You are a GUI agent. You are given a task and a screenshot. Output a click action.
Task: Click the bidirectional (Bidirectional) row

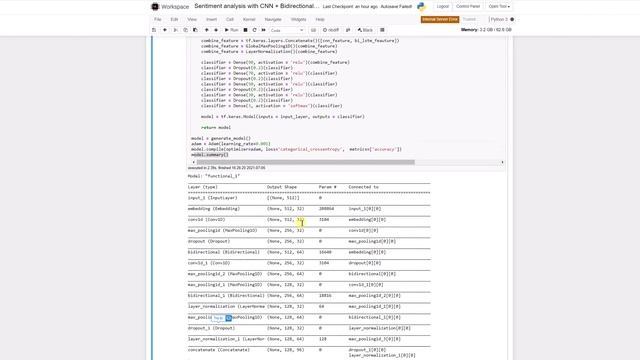pyautogui.click(x=309, y=252)
